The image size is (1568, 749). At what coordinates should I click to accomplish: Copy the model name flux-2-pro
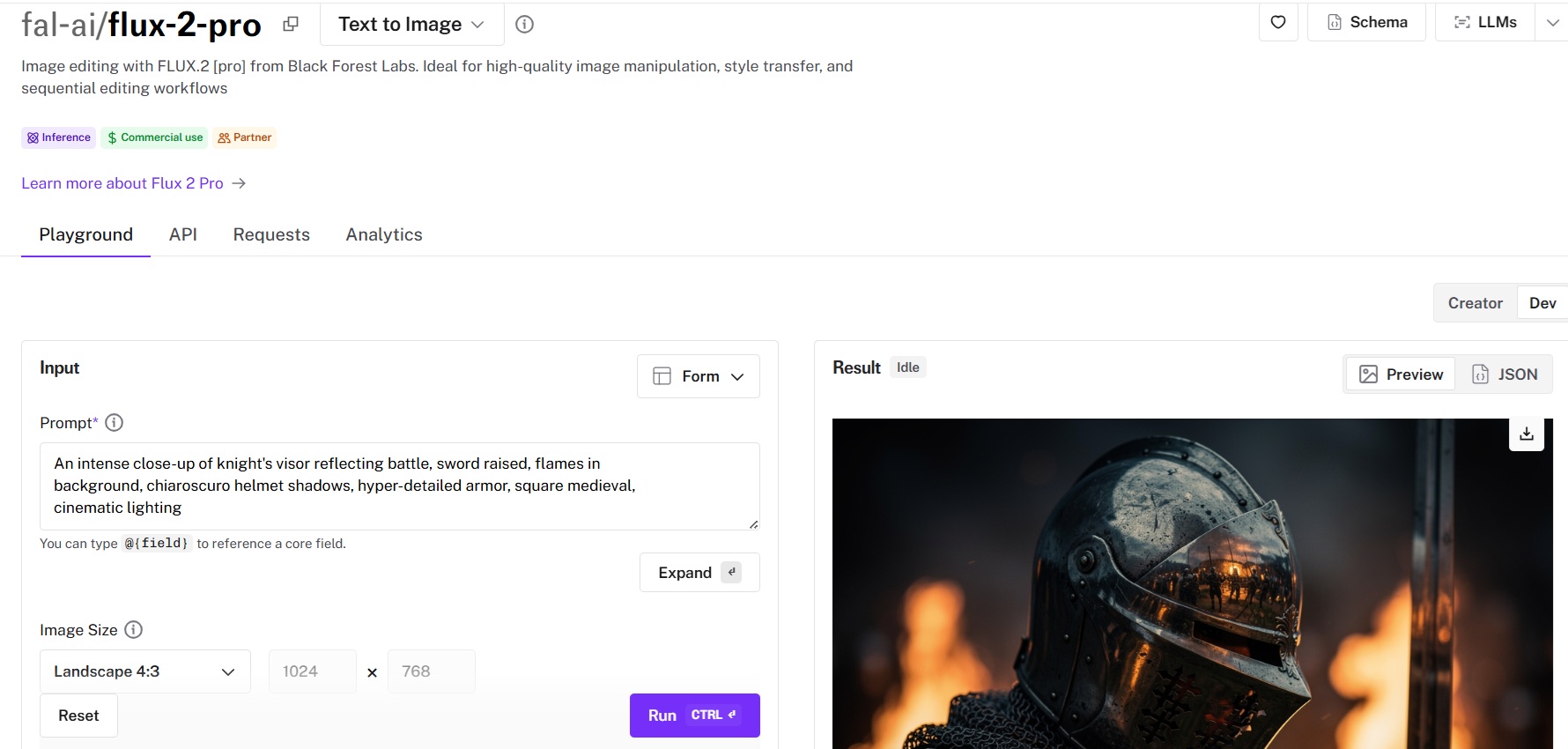pos(291,25)
